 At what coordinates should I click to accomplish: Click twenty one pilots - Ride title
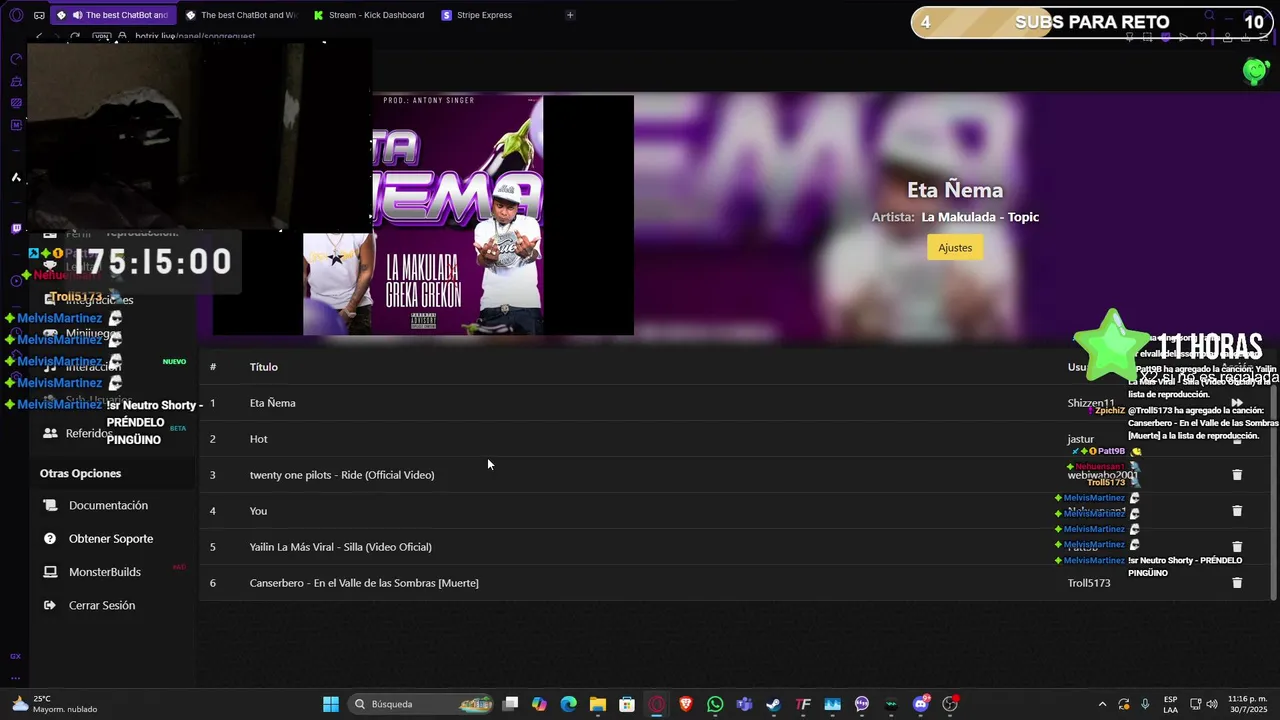(342, 475)
